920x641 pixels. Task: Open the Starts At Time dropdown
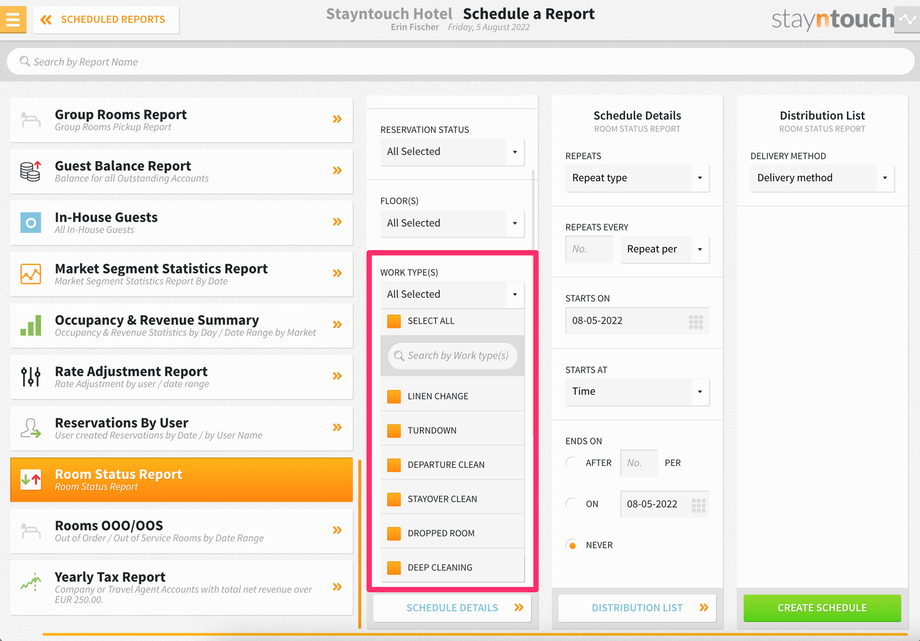[637, 392]
